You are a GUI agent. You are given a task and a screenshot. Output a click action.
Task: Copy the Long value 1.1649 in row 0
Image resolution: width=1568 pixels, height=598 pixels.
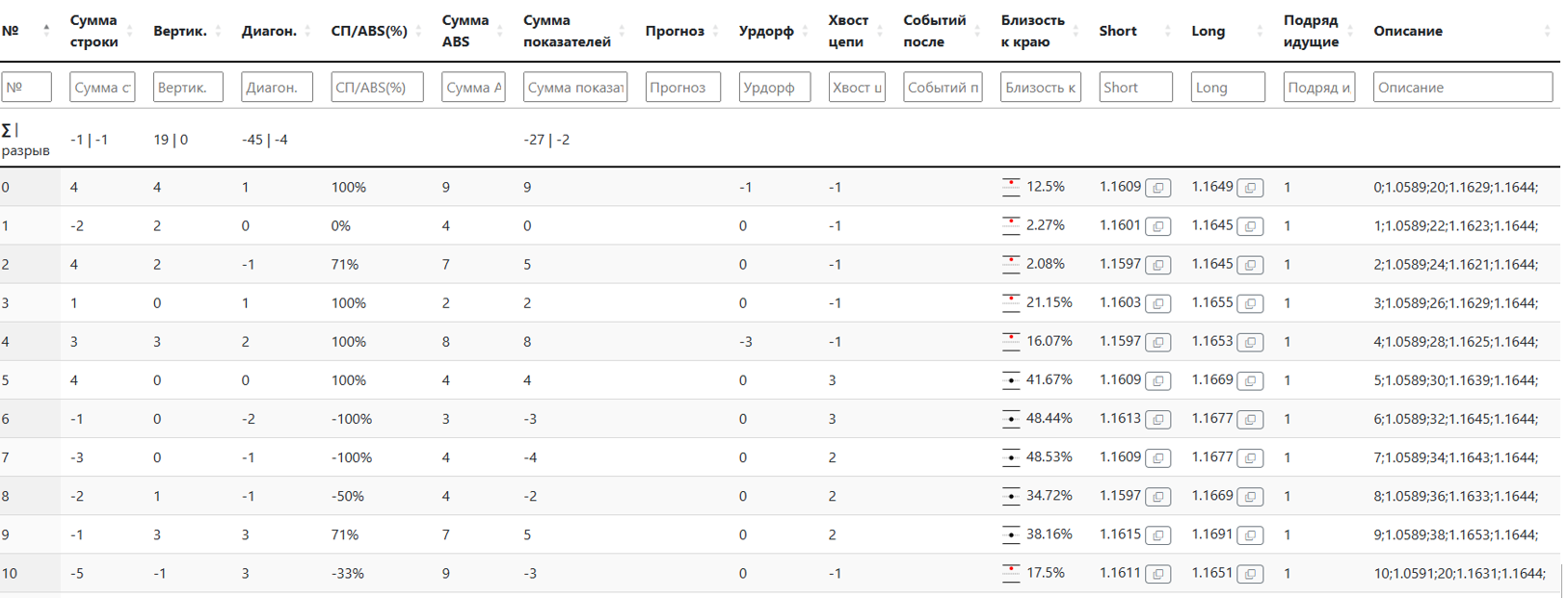pyautogui.click(x=1250, y=188)
